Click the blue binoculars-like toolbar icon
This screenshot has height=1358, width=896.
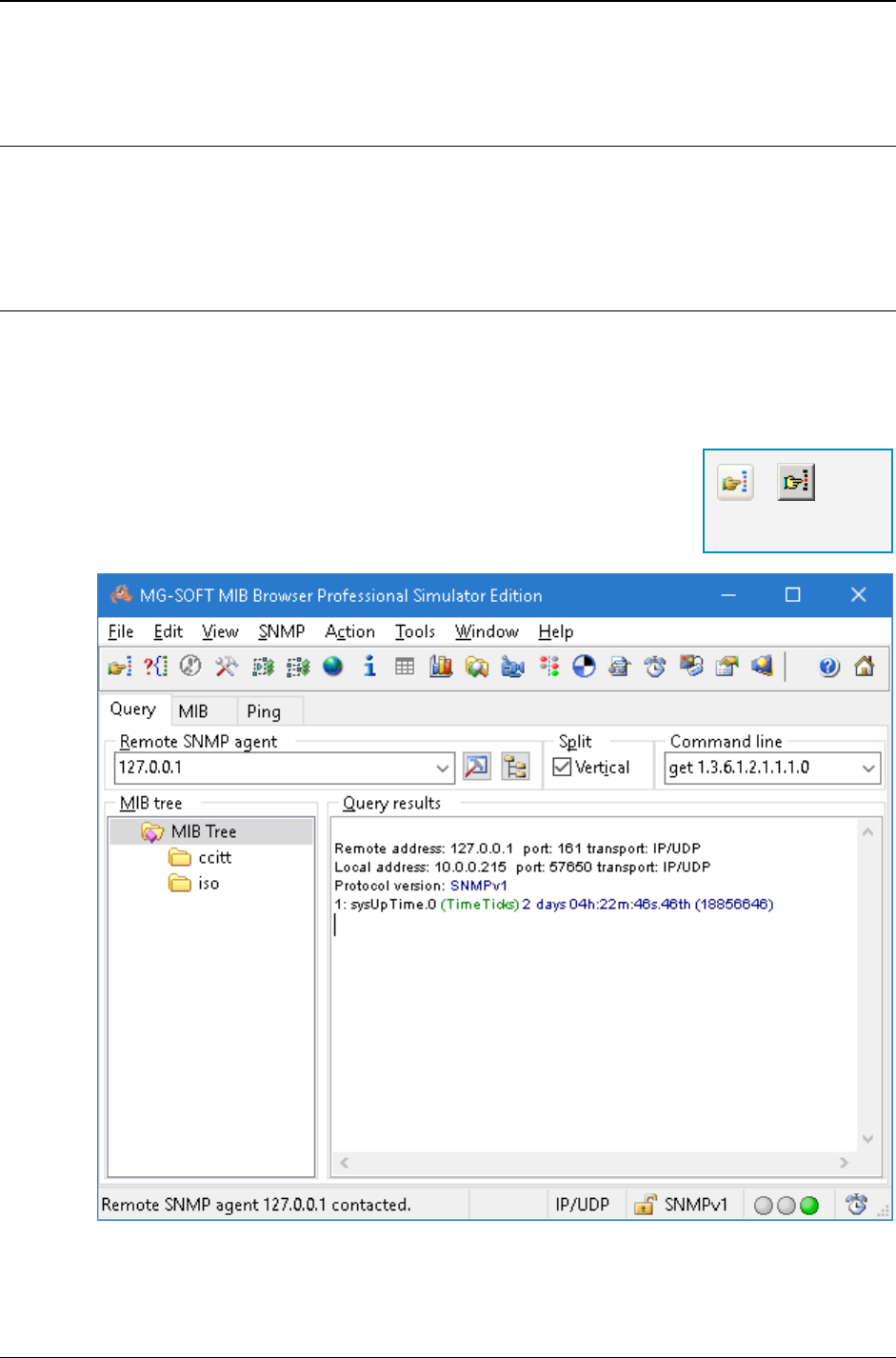[x=512, y=667]
